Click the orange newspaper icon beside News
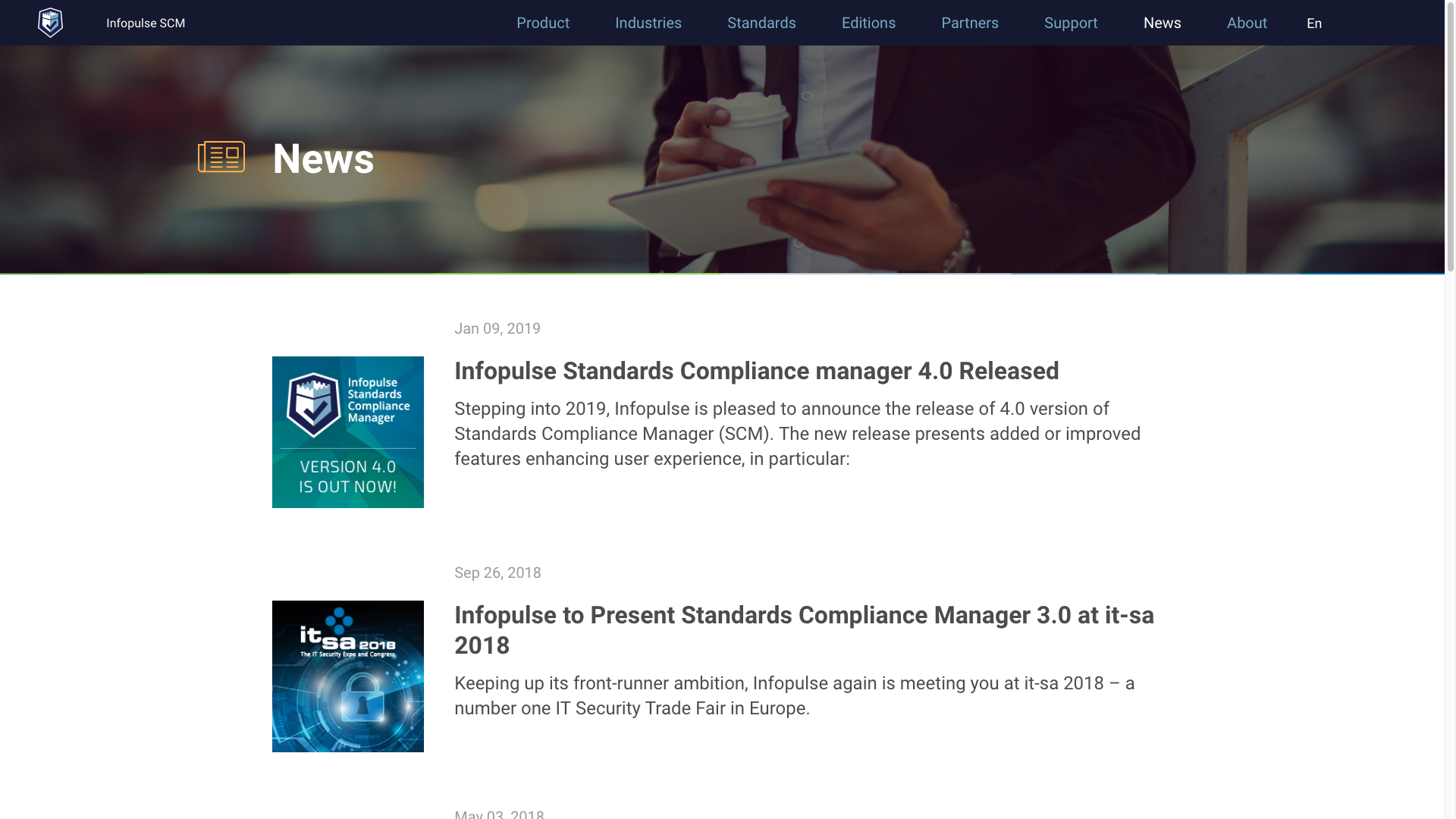This screenshot has height=819, width=1456. (x=221, y=157)
